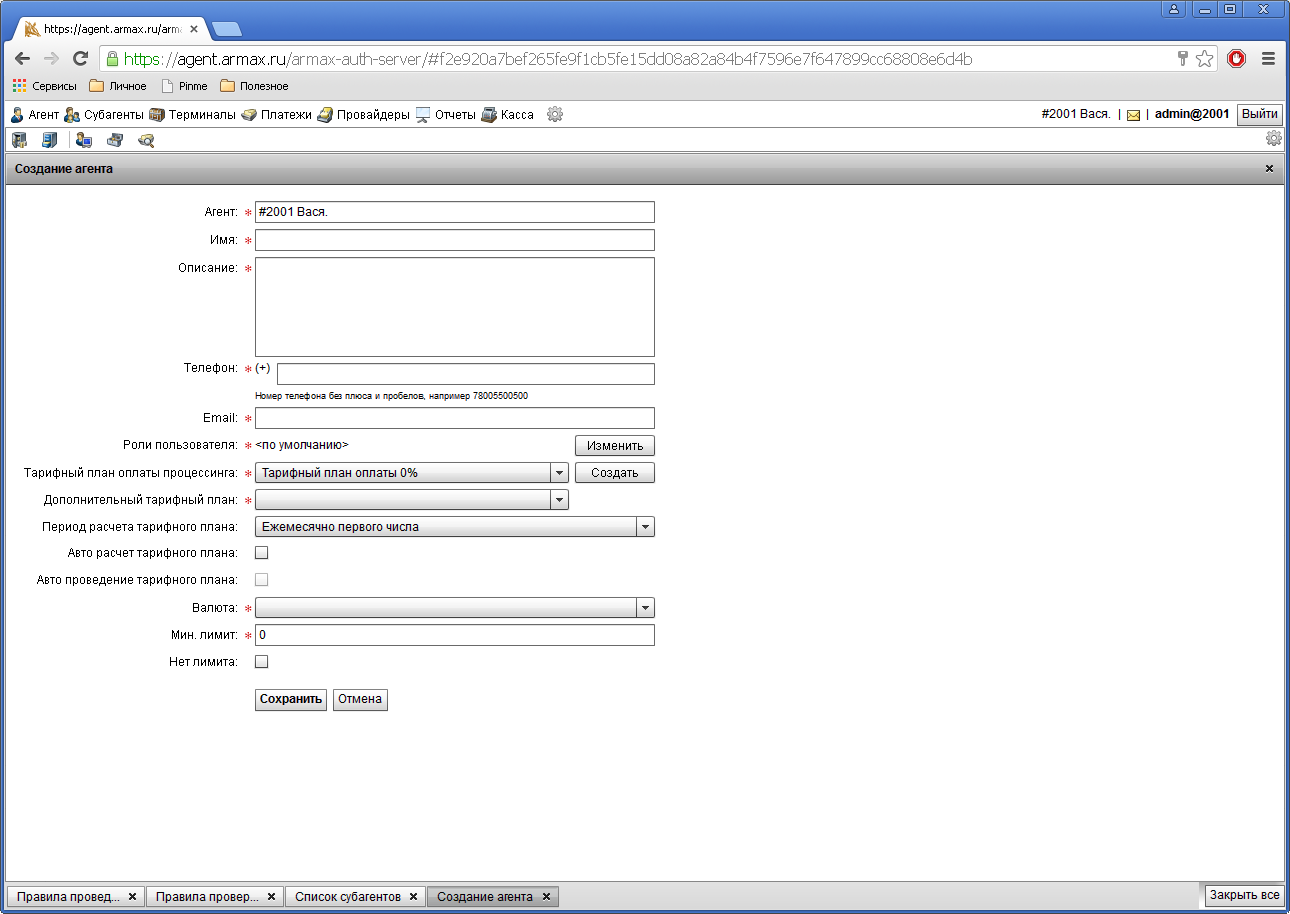
Task: Click into the Описание text area
Action: point(455,307)
